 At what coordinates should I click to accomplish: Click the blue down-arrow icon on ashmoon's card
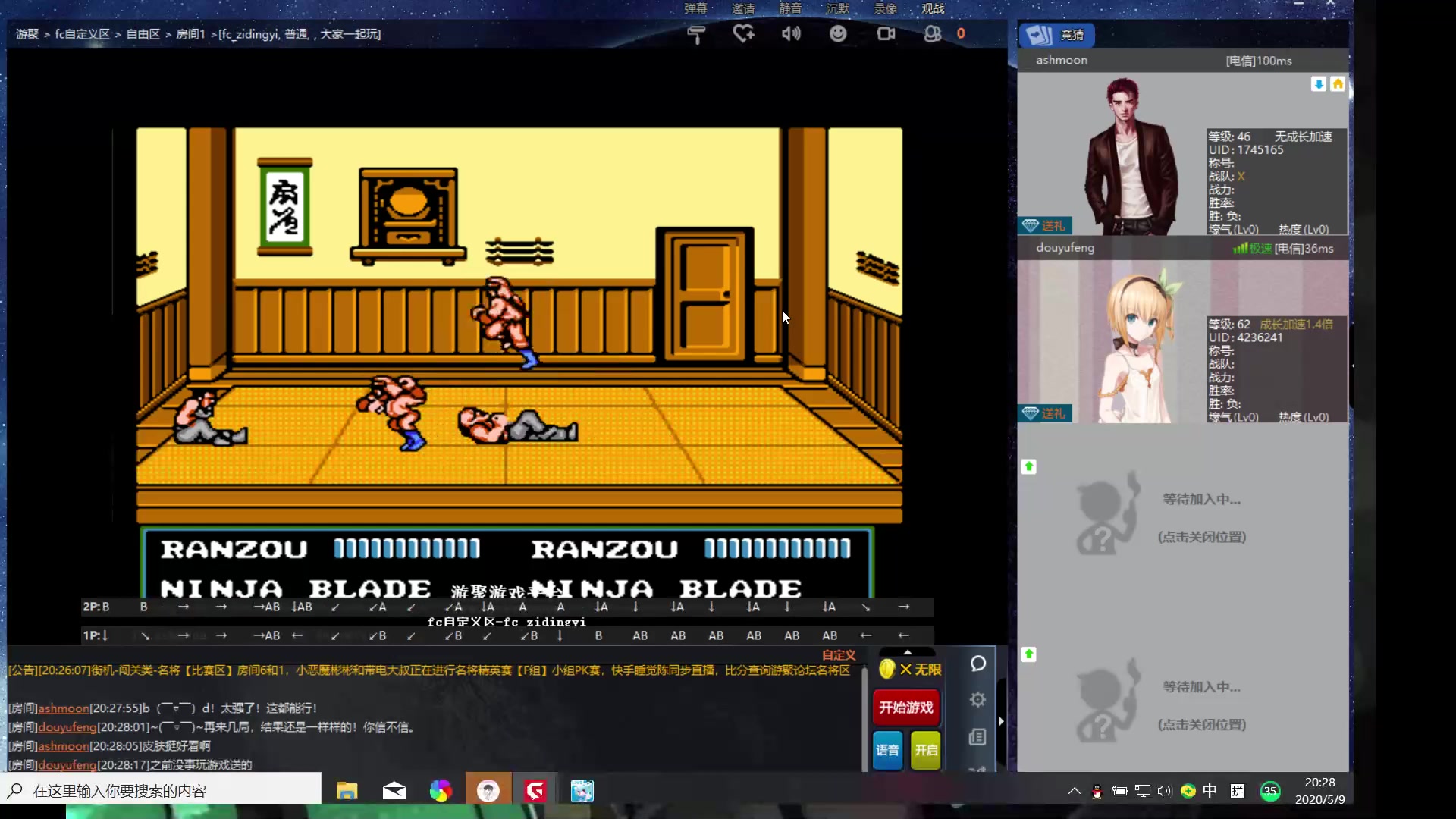pos(1319,84)
